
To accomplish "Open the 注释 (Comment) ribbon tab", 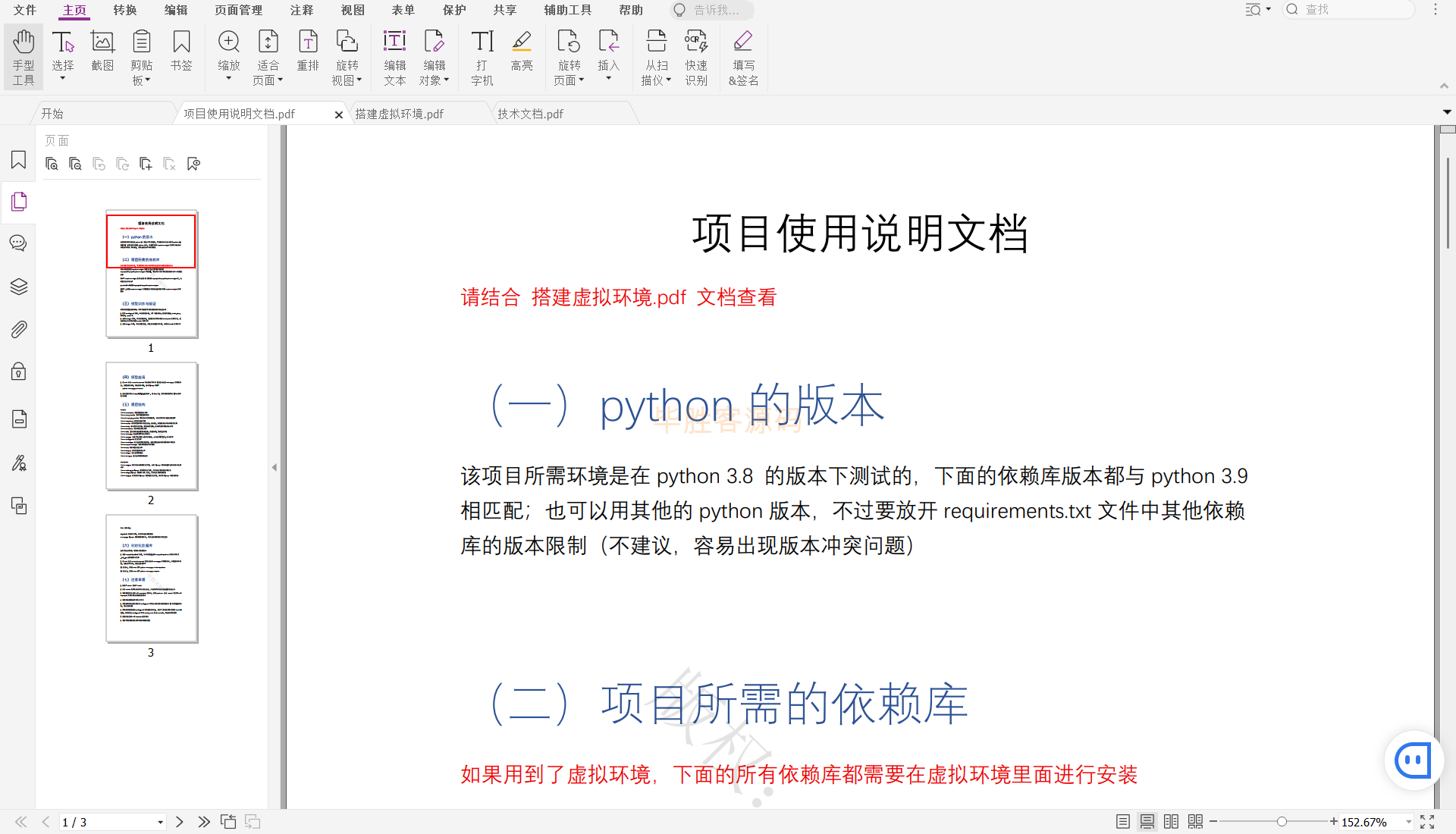I will pos(302,10).
